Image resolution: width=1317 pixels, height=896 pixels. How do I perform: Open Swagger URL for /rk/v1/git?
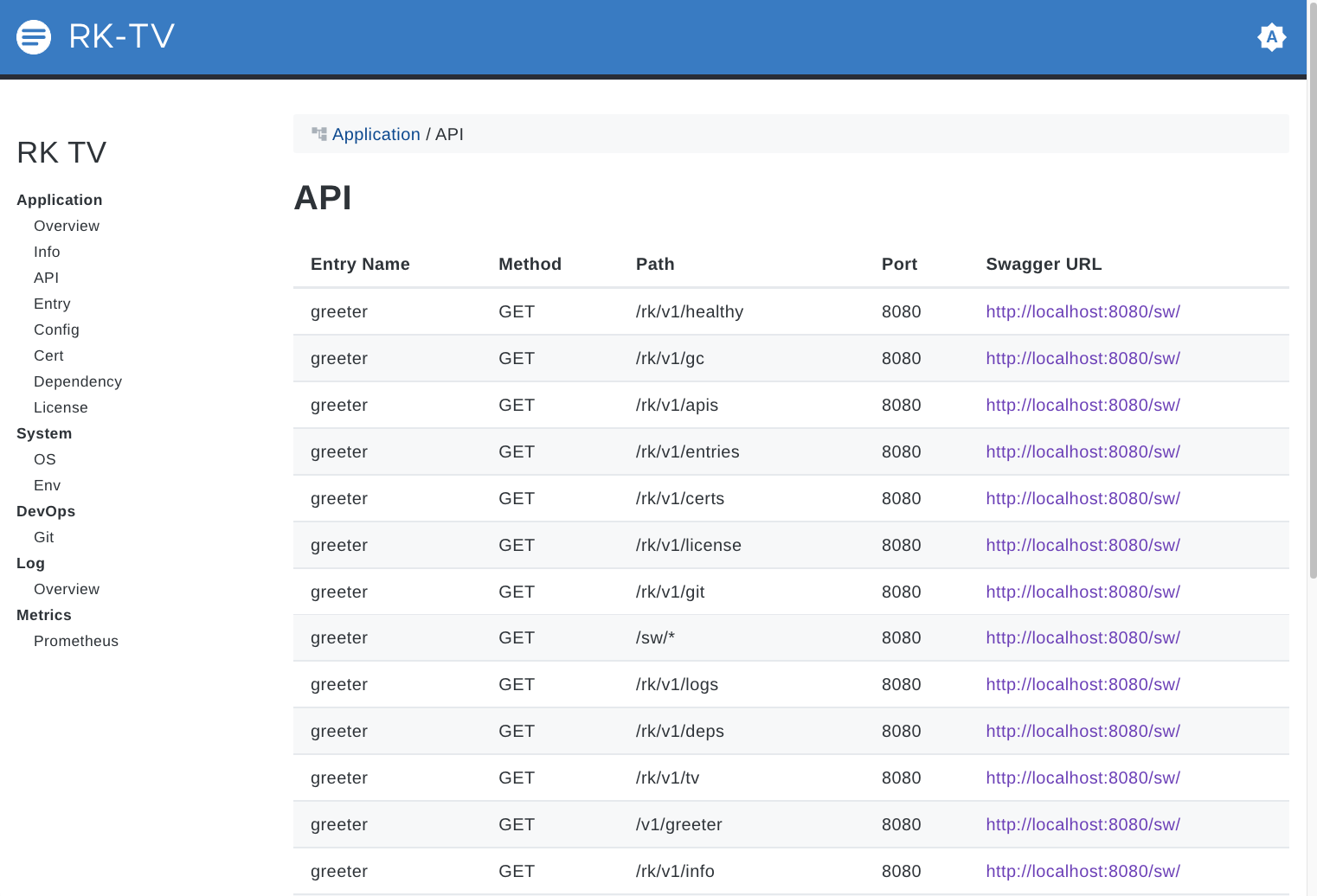(x=1083, y=592)
